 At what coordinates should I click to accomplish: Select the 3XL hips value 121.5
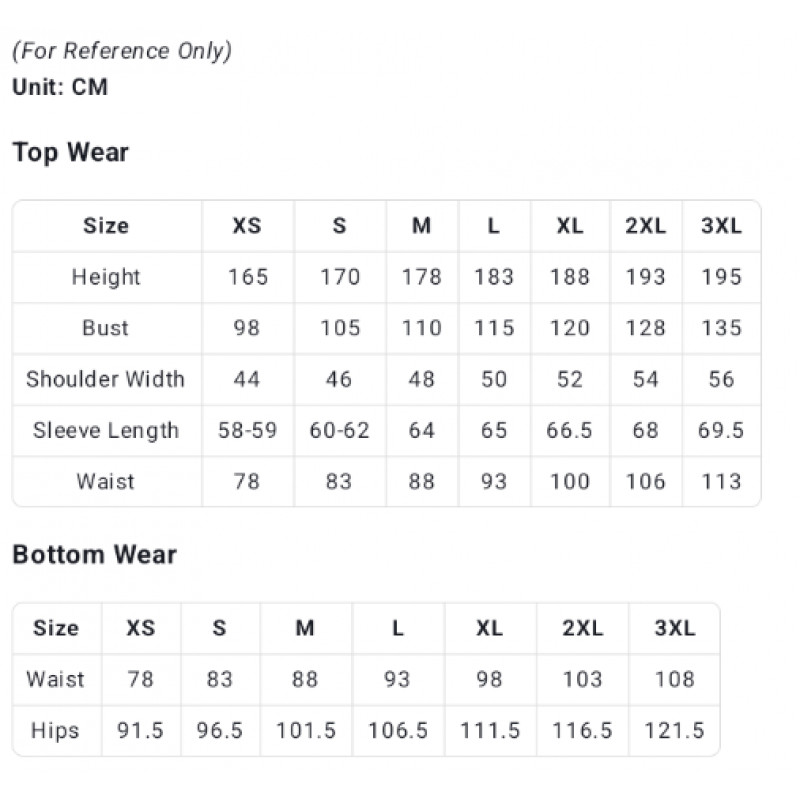(x=675, y=730)
